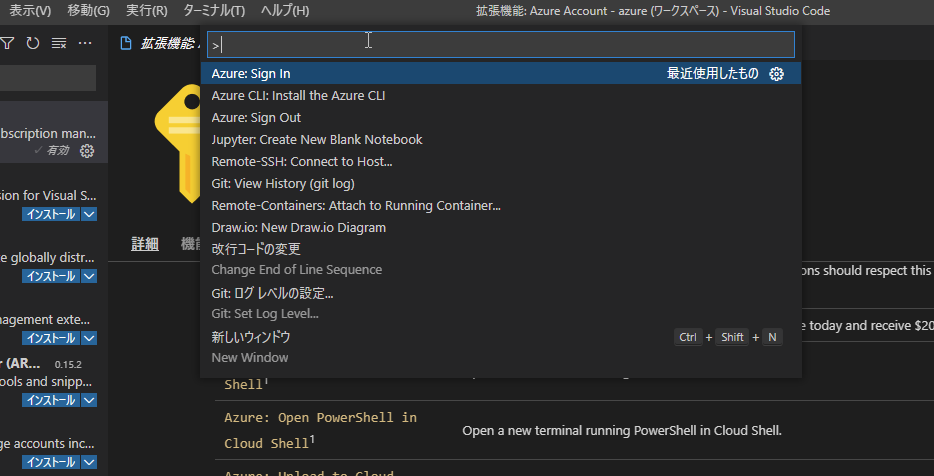This screenshot has height=476, width=934.
Task: Select the Git: ログ レベルの設定... command
Action: point(500,303)
